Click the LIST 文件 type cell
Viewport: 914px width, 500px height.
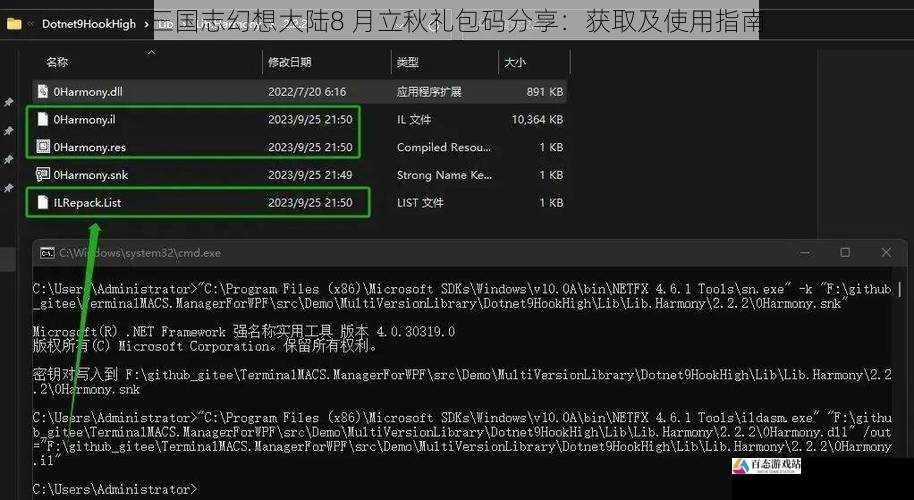[420, 202]
